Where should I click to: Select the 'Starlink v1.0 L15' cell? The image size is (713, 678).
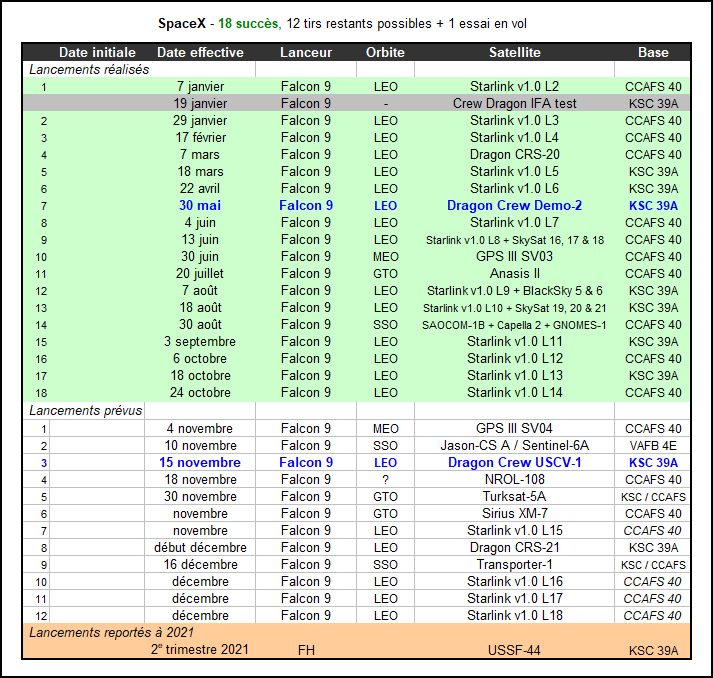tap(515, 531)
